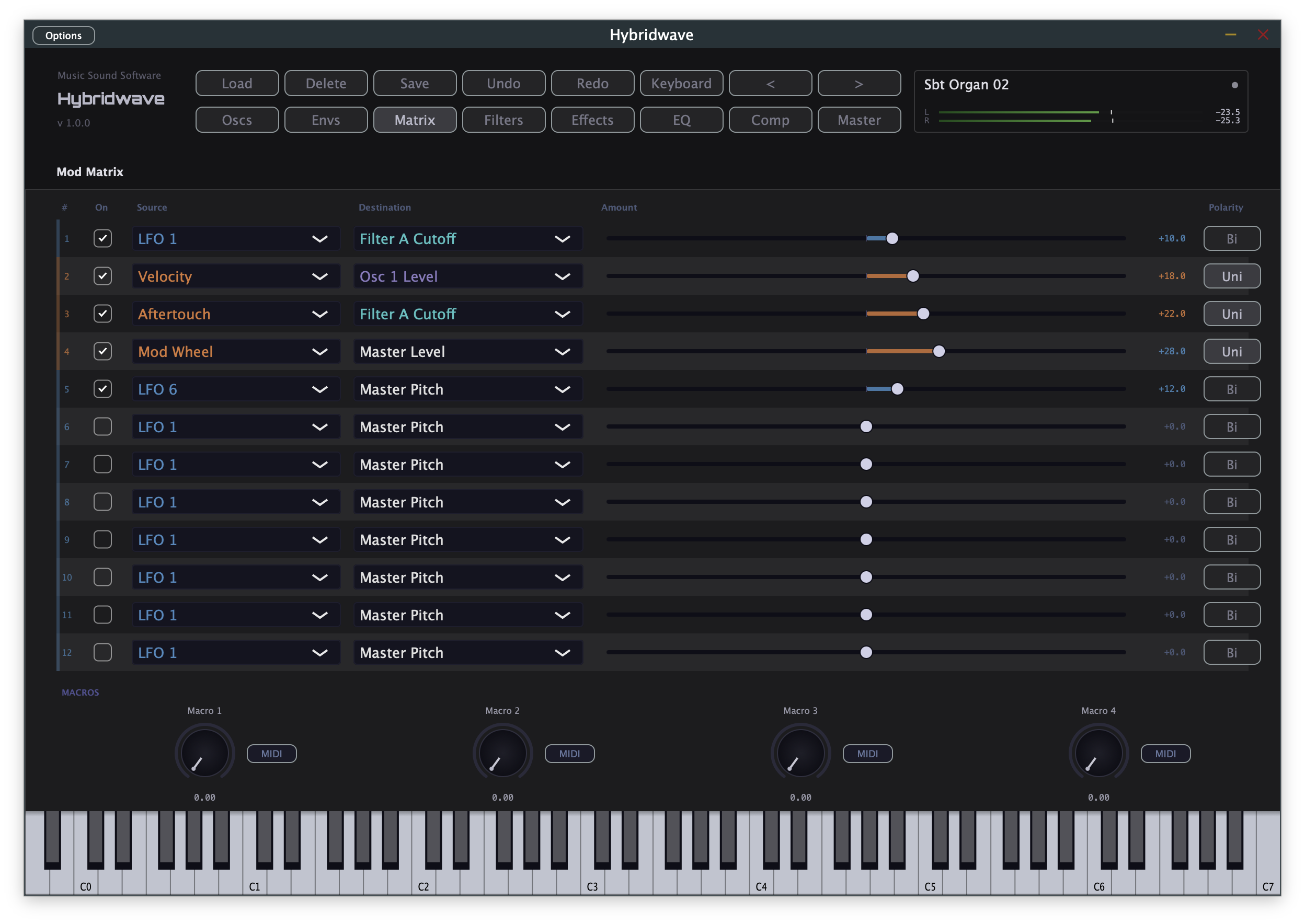Toggle the Keyboard button
The image size is (1305, 924).
[681, 84]
